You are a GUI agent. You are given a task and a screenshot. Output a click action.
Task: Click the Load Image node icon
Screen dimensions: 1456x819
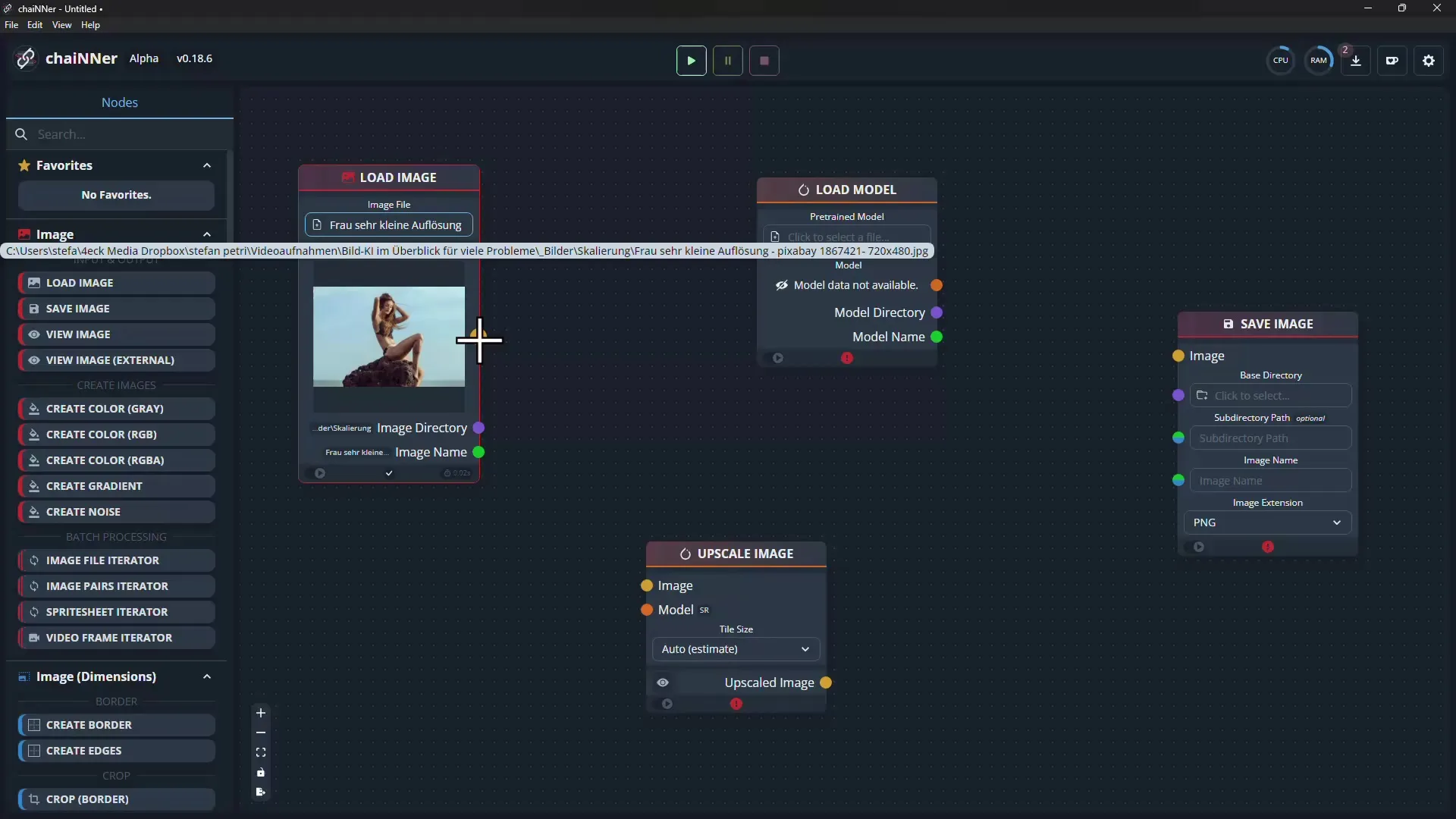(347, 177)
